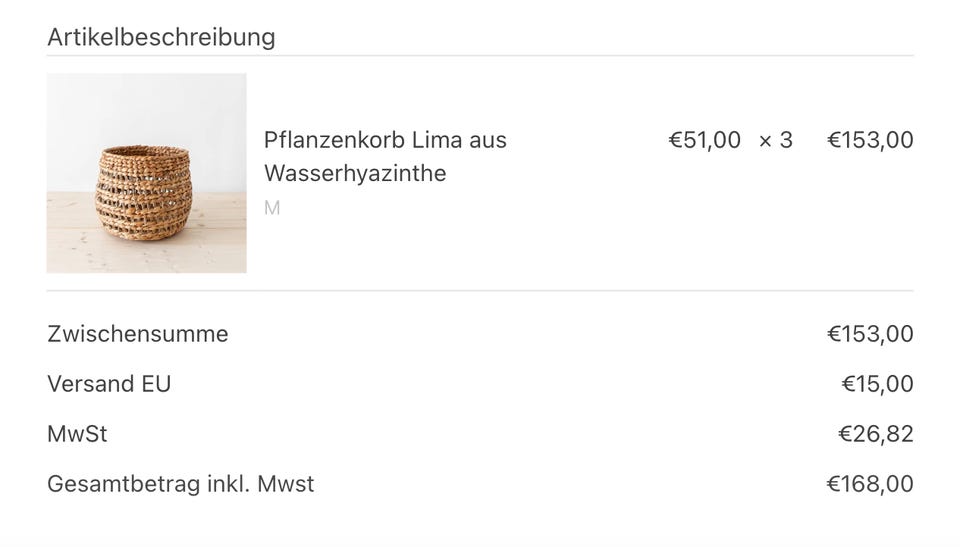Select the size variant label M
Viewport: 960px width, 547px height.
pos(272,208)
